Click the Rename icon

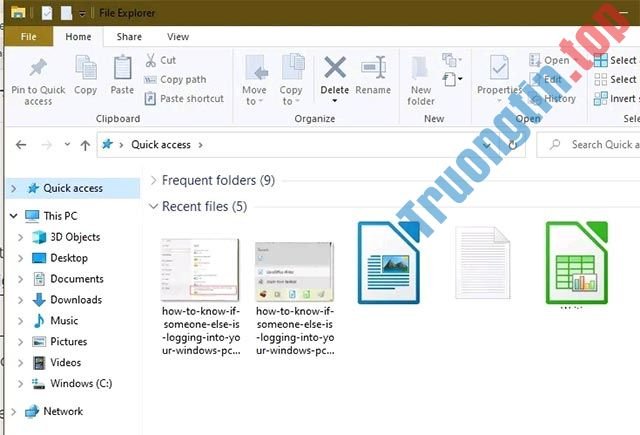[x=373, y=67]
